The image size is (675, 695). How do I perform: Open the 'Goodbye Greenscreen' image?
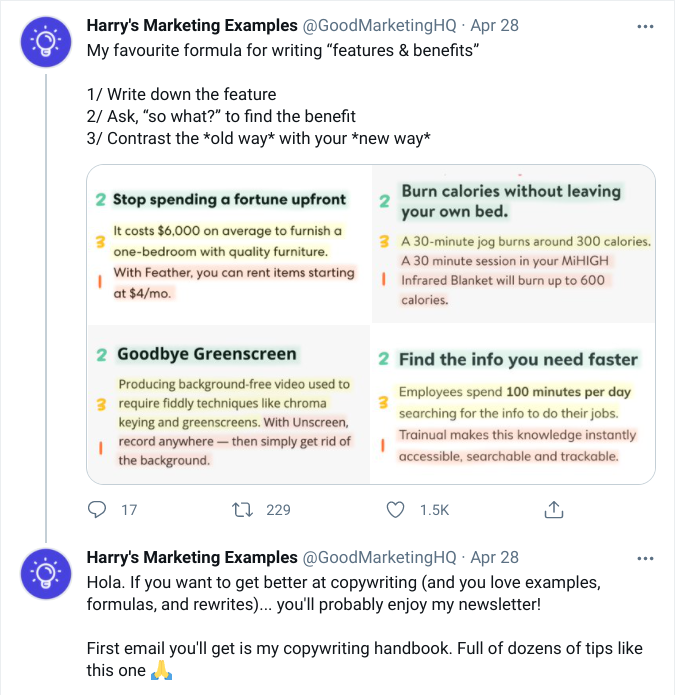coord(229,405)
